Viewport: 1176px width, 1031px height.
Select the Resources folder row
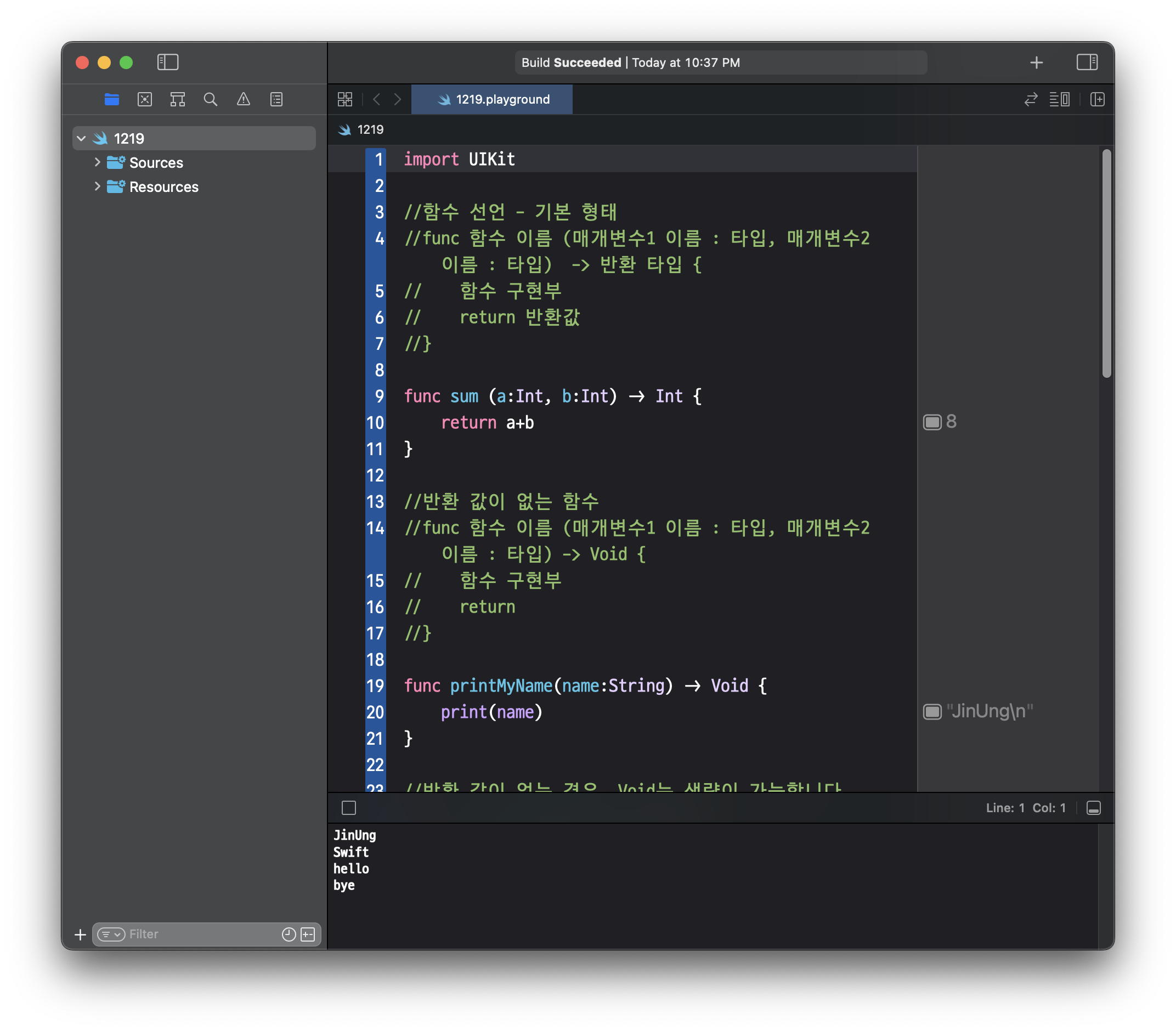click(195, 187)
